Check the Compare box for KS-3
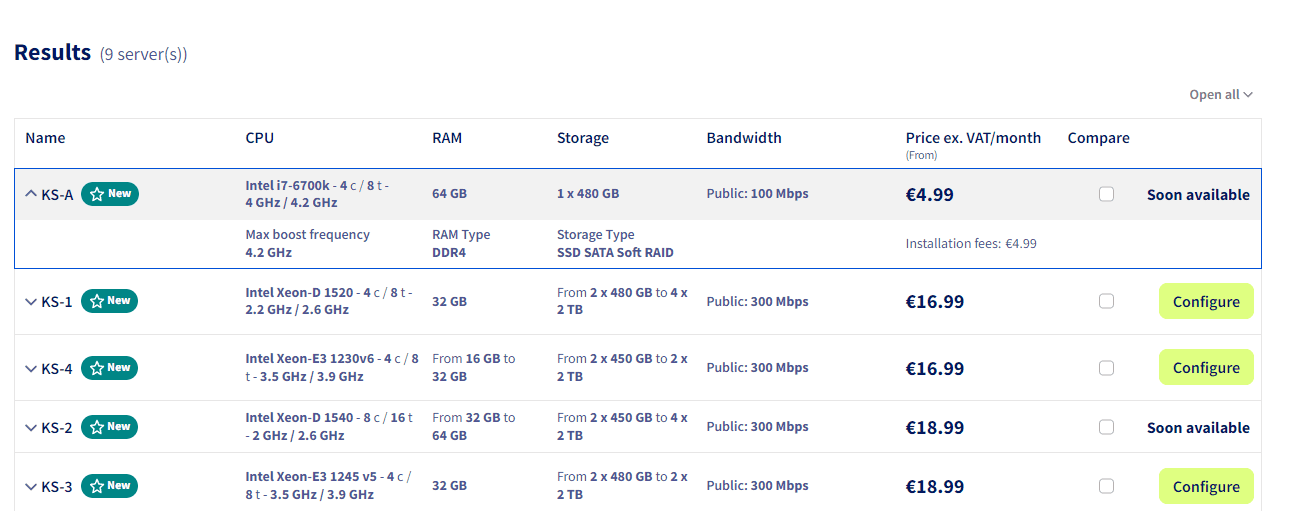This screenshot has height=511, width=1300. click(1106, 486)
